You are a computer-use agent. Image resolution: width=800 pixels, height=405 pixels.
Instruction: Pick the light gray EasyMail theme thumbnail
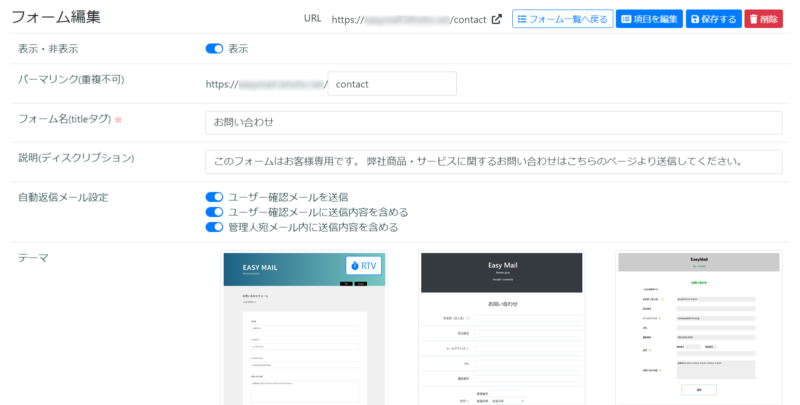pos(698,328)
